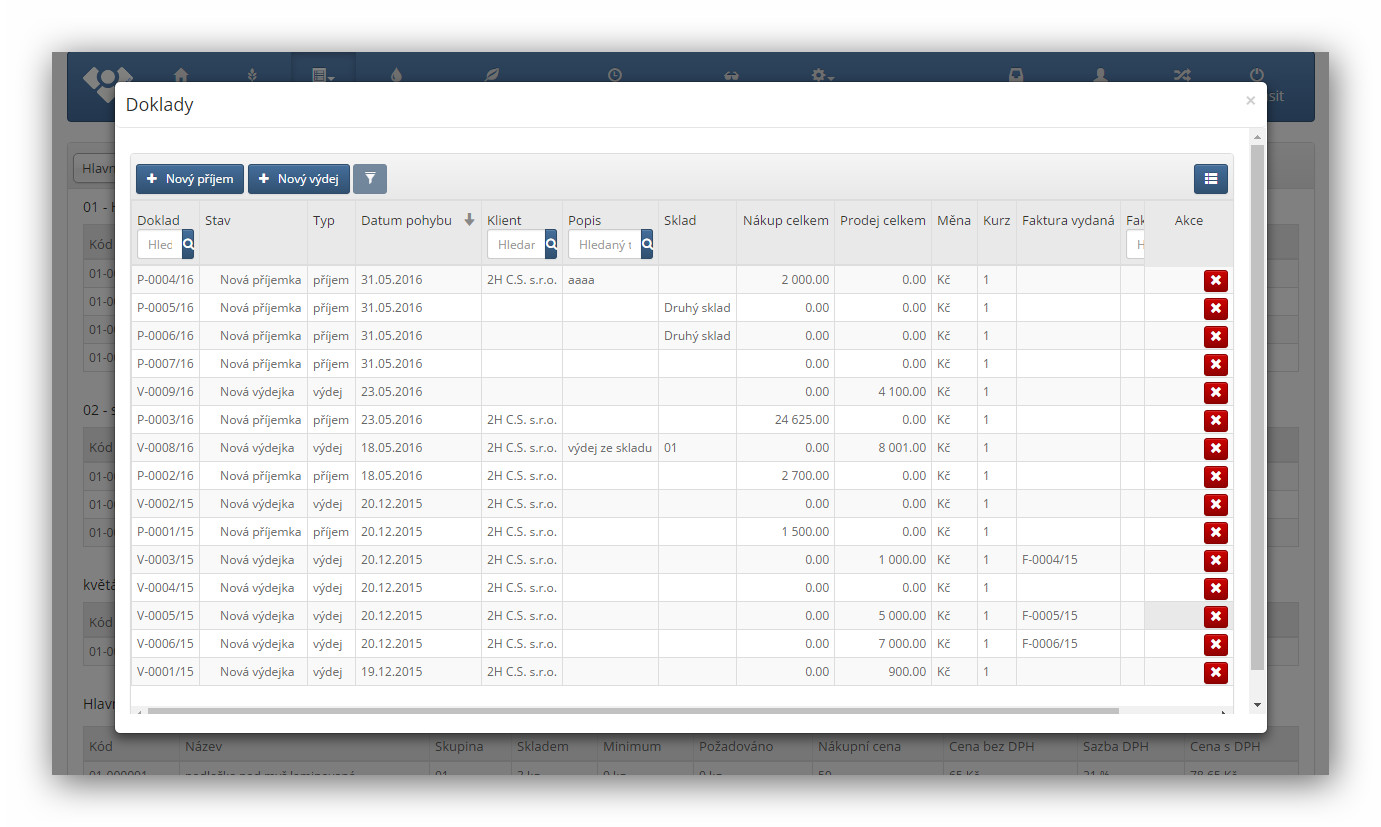
Task: Focus the Popis search input field
Action: (604, 244)
